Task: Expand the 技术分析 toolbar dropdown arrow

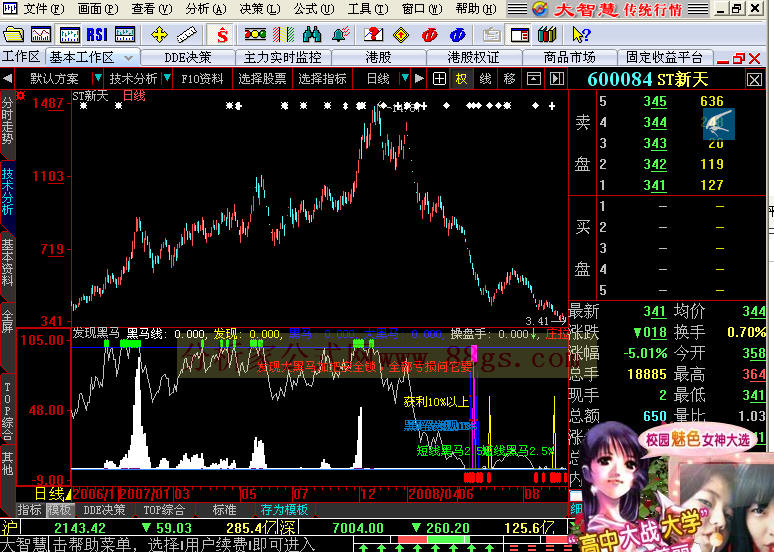Action: tap(167, 78)
